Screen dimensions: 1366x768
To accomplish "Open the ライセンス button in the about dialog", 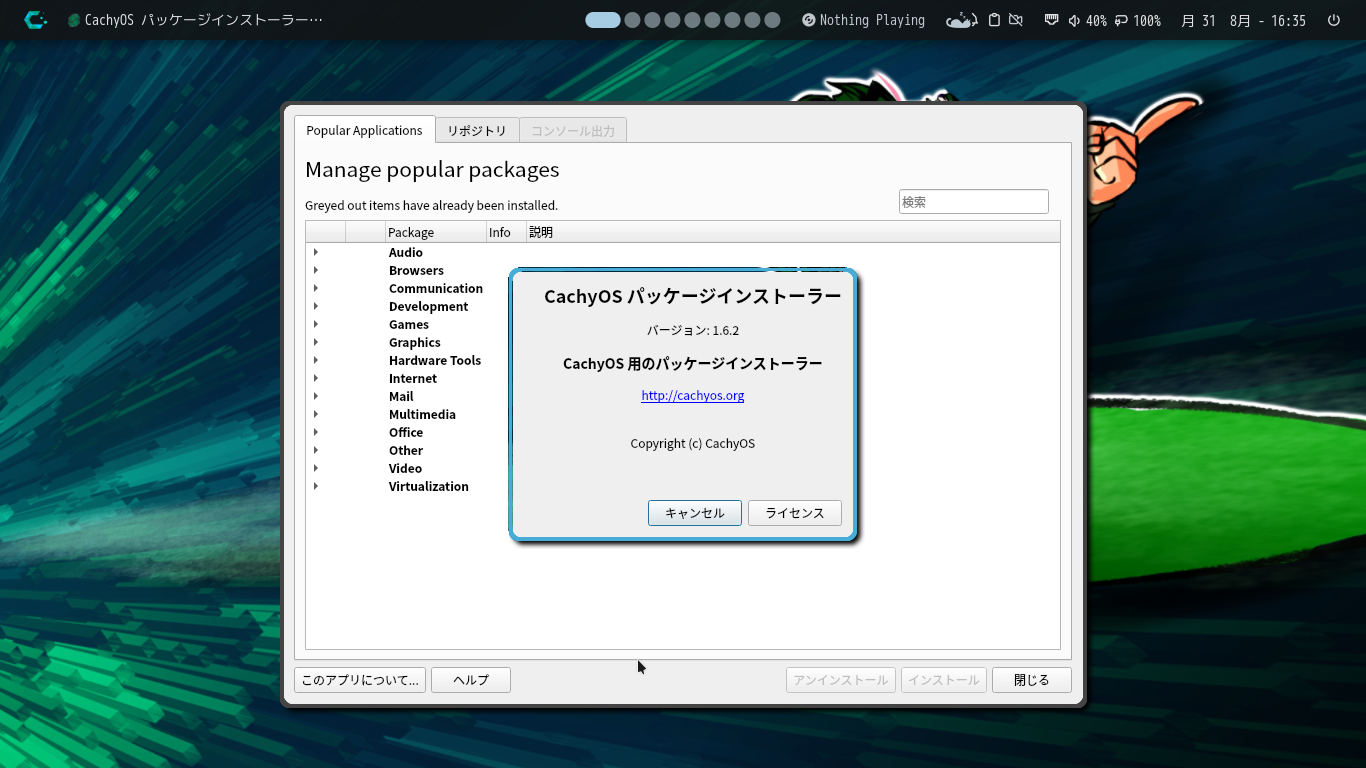I will 795,513.
